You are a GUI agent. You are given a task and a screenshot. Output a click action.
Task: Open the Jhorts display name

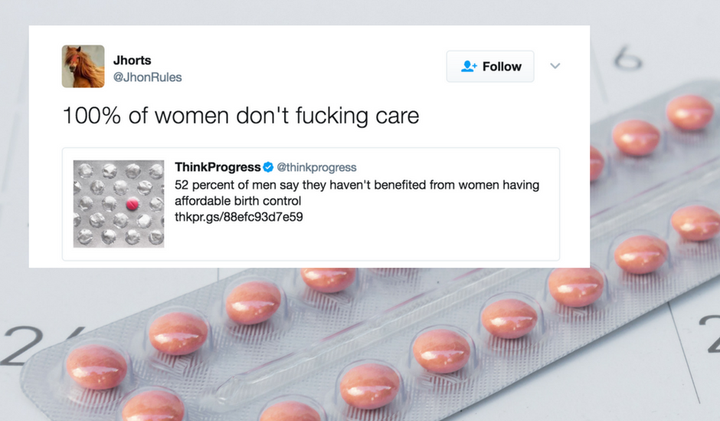132,60
